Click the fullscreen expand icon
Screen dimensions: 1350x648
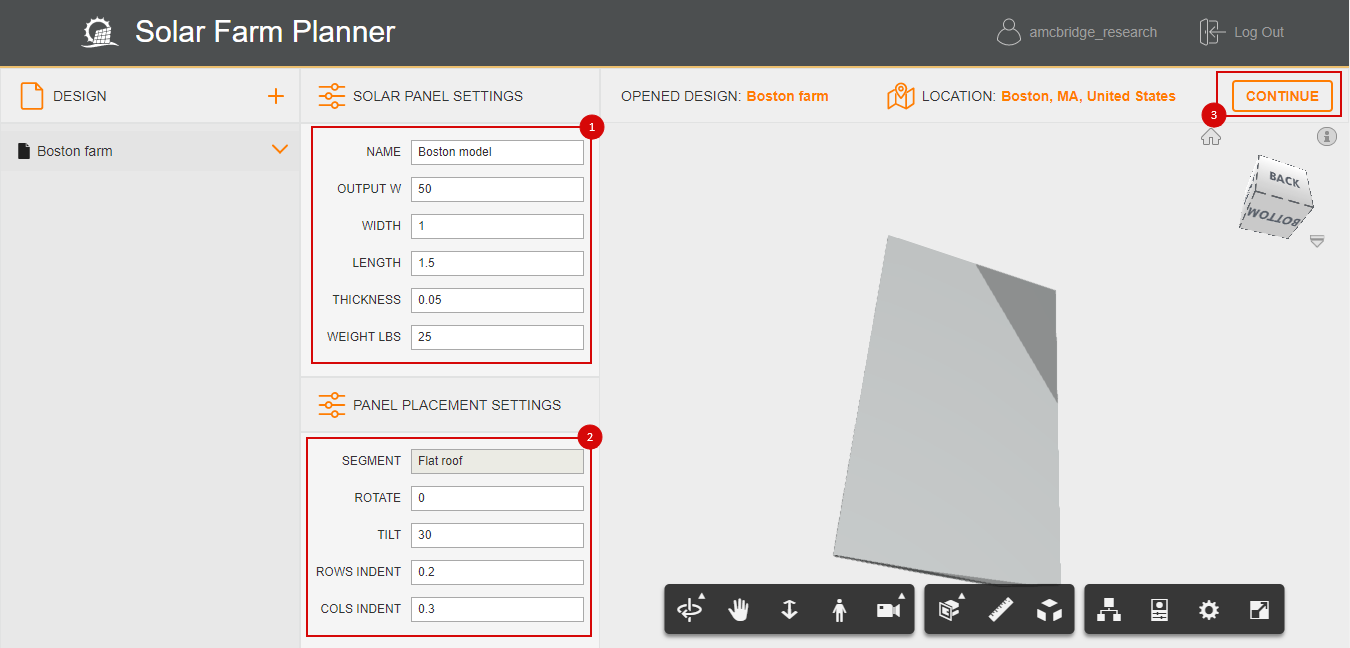point(1259,609)
